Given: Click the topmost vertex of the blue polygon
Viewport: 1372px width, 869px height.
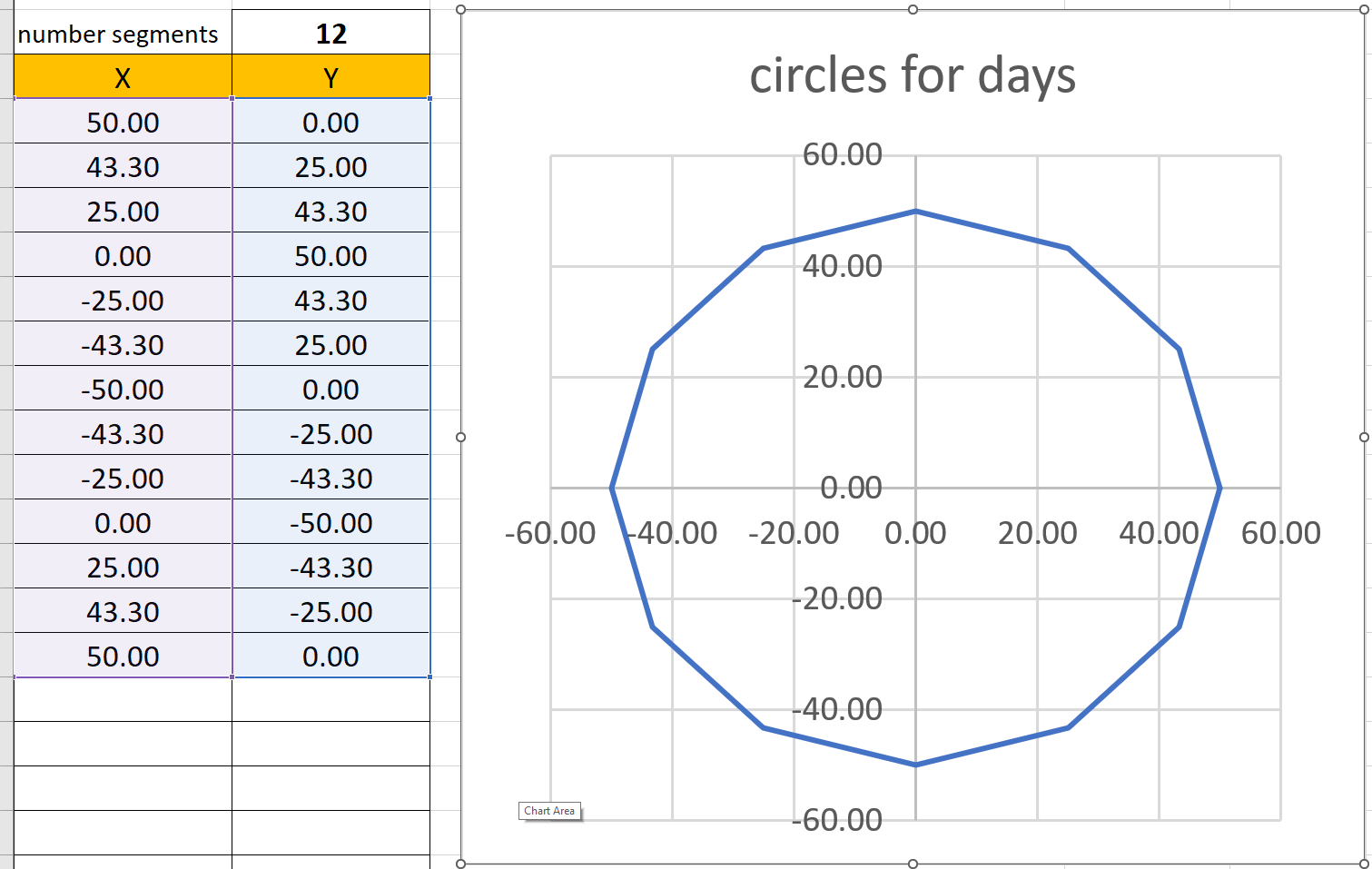Looking at the screenshot, I should [x=915, y=212].
